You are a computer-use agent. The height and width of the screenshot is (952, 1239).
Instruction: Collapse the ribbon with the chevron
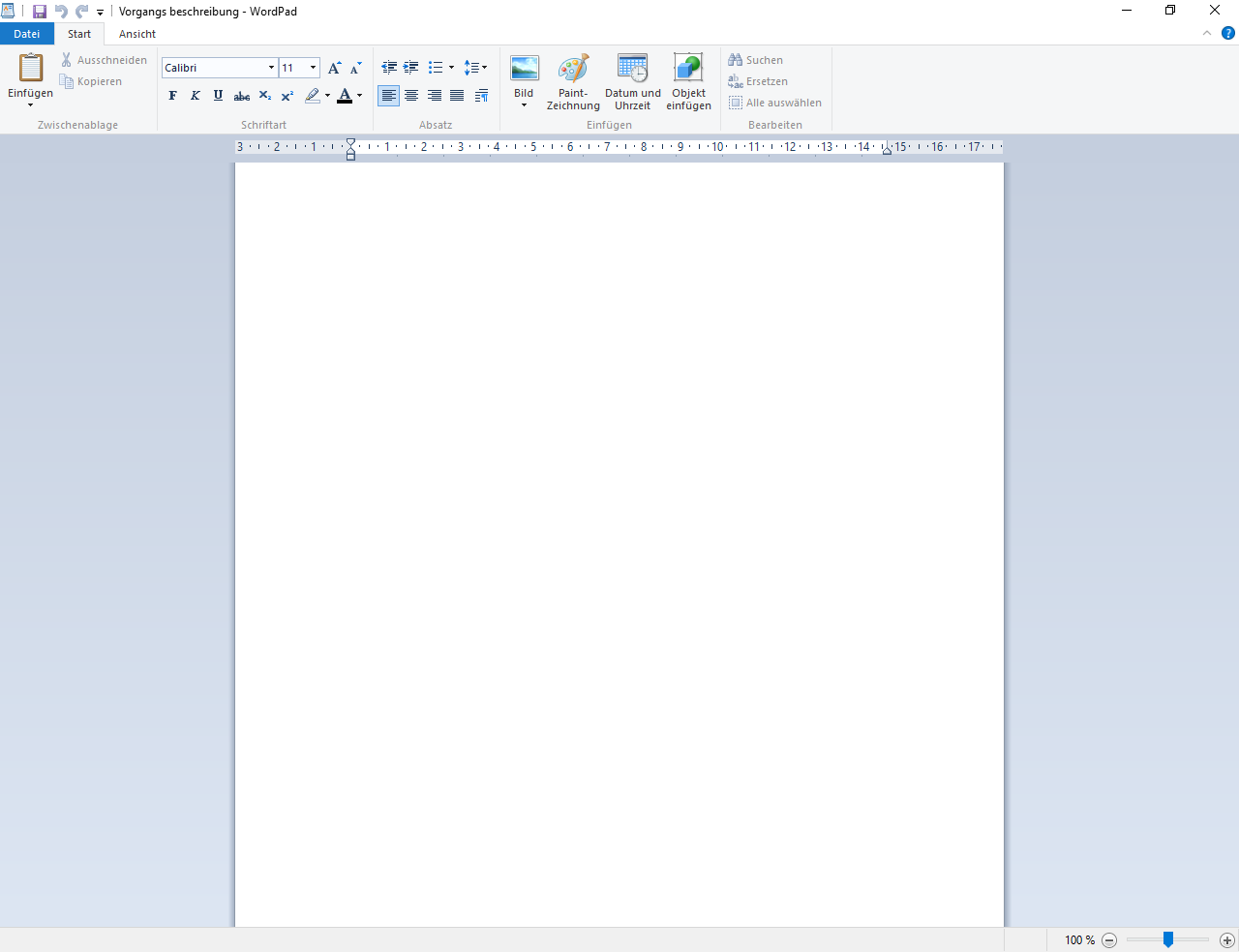(x=1207, y=33)
